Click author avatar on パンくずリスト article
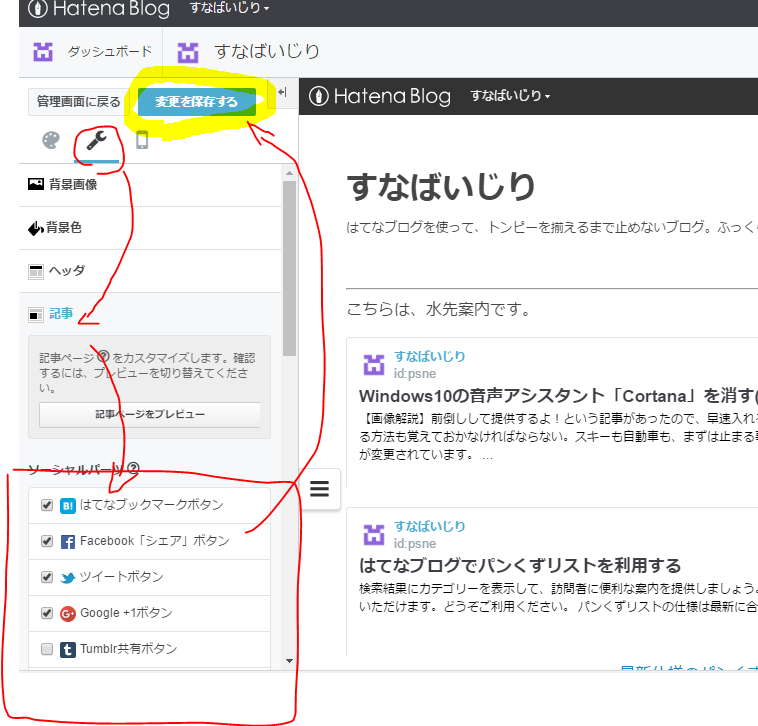The image size is (758, 726). pos(374,535)
